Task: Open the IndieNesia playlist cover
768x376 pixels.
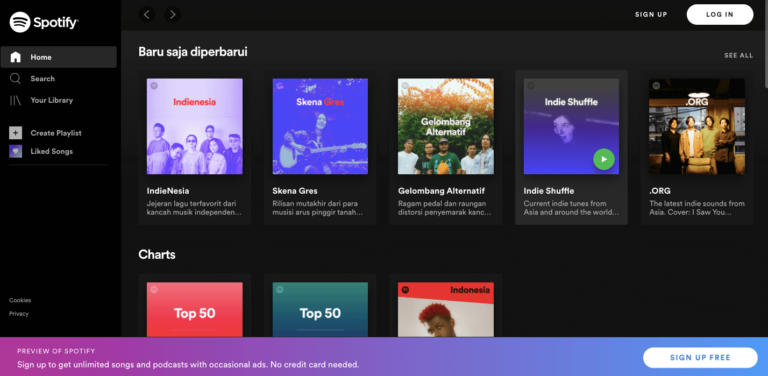Action: (194, 126)
